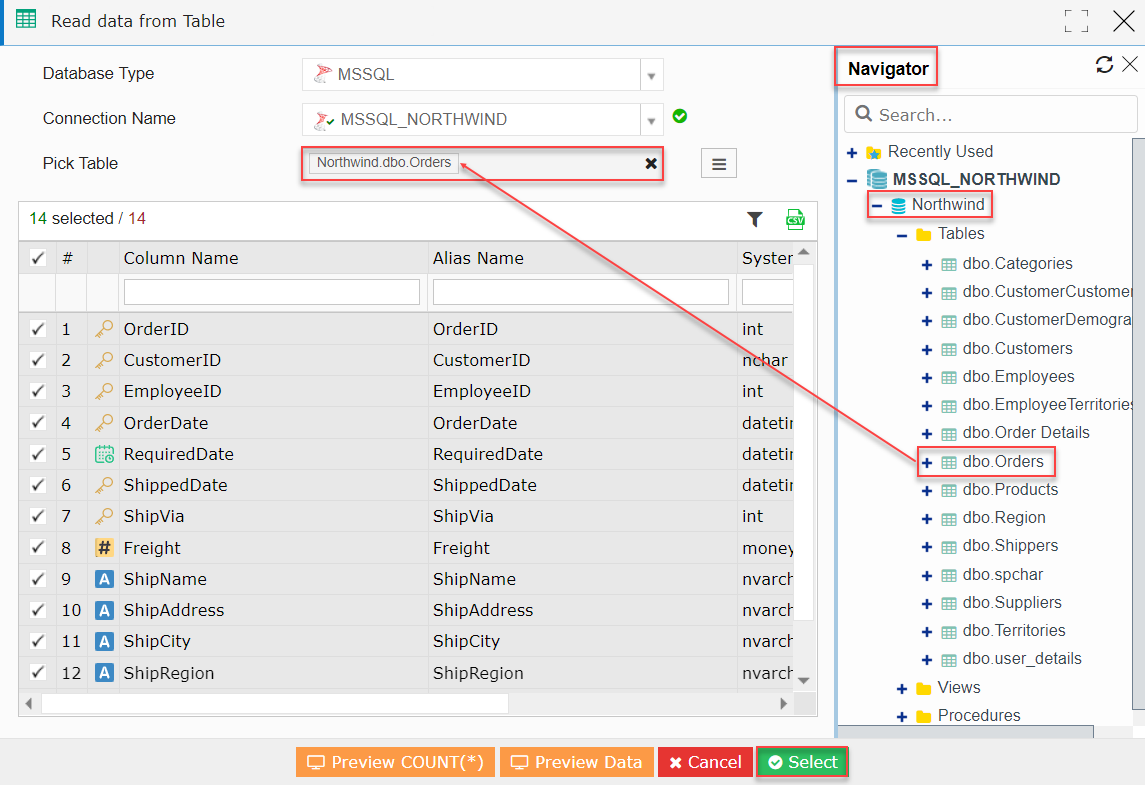Click the Alias Name filter input

[x=581, y=292]
